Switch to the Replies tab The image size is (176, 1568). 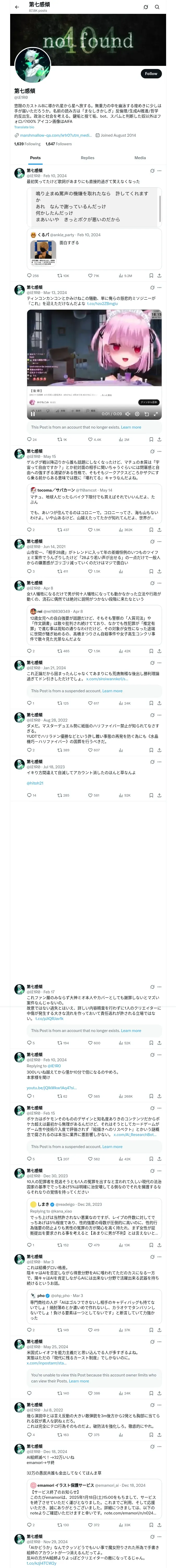[87, 158]
